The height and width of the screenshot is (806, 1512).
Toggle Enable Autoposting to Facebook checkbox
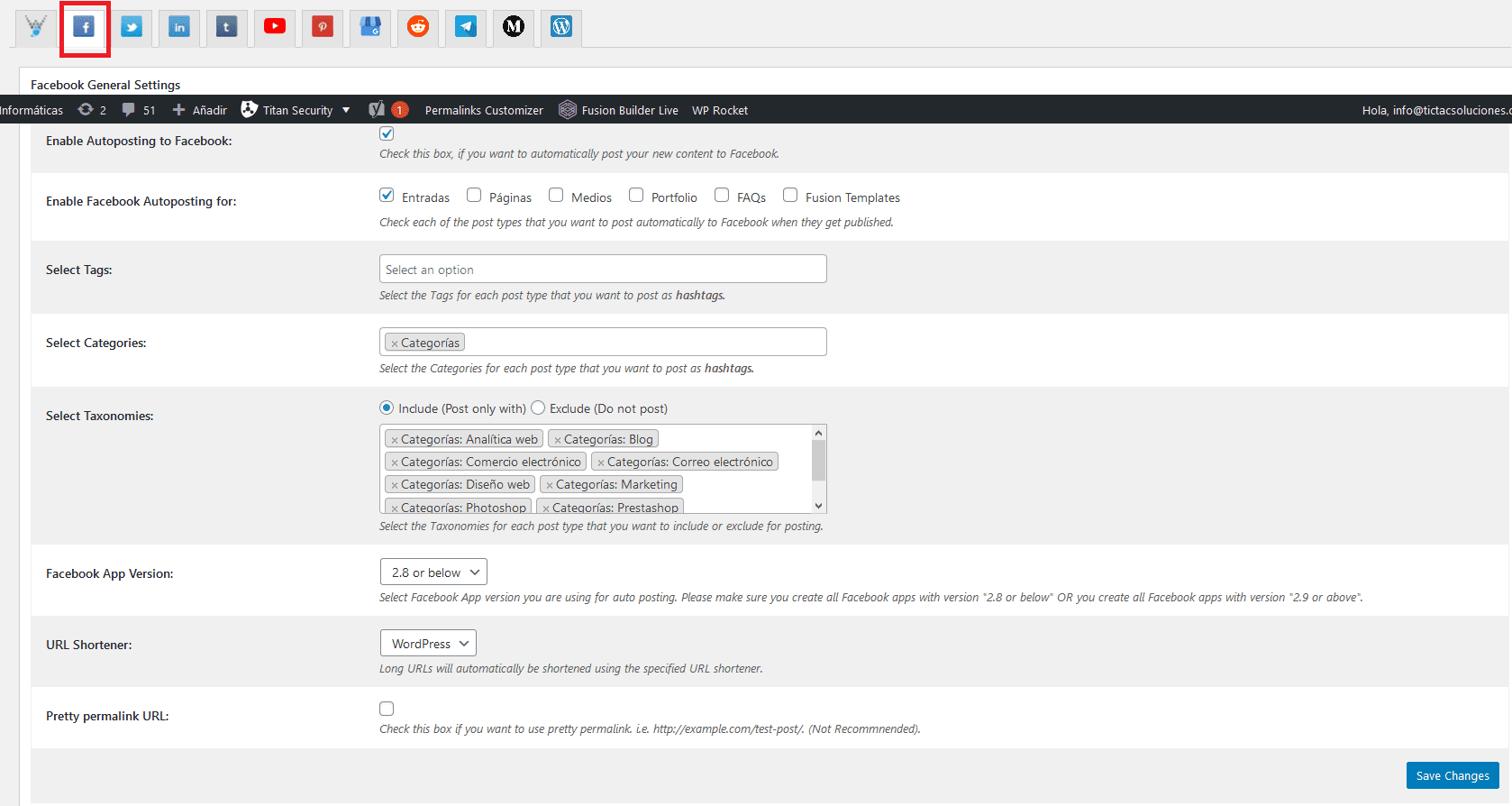click(x=387, y=133)
